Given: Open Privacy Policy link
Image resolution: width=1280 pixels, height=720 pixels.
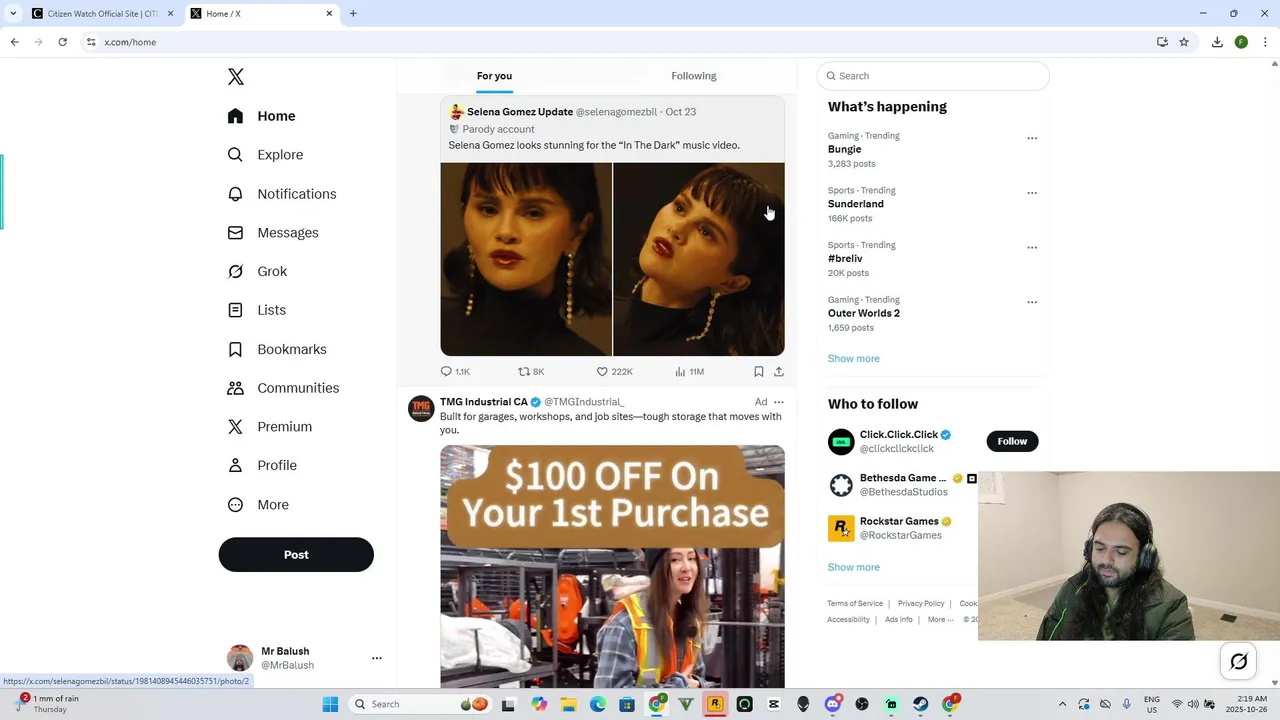Looking at the screenshot, I should [x=921, y=604].
